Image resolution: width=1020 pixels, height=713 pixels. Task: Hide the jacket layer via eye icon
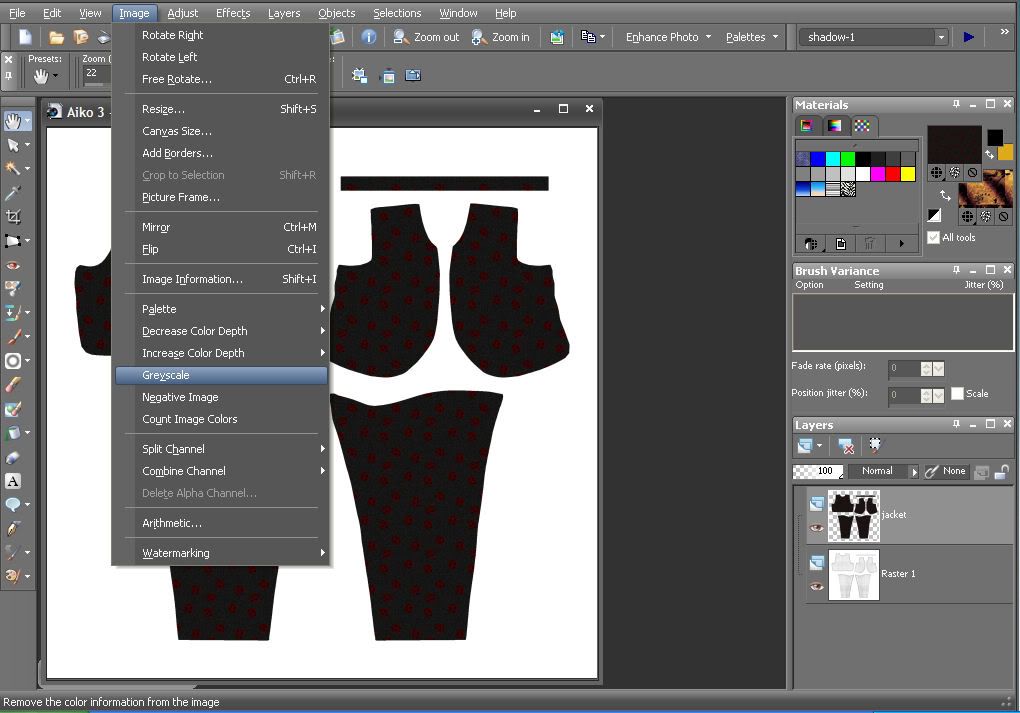817,528
